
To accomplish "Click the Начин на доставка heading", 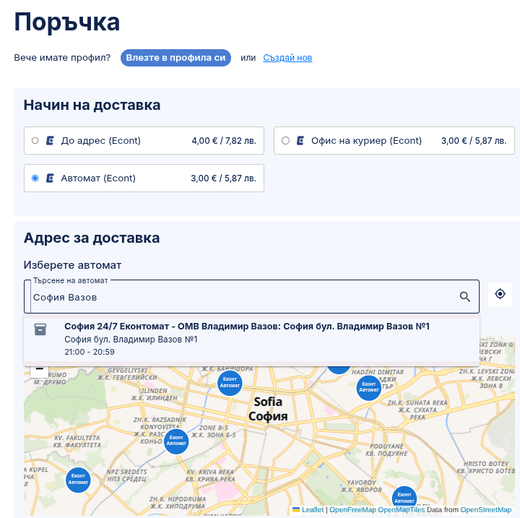I will tap(92, 105).
